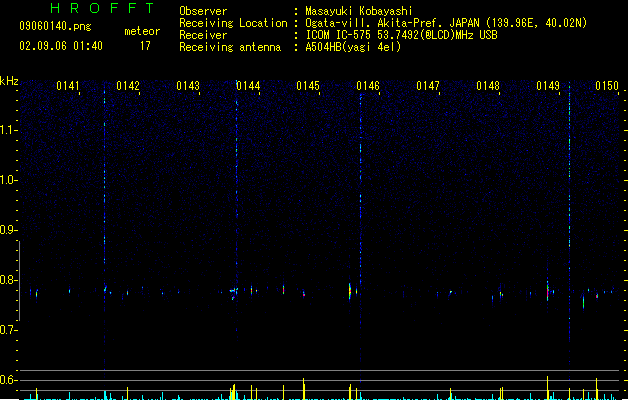The height and width of the screenshot is (400, 629).
Task: Click the 1.0 frequency axis label
Action: [x=9, y=180]
